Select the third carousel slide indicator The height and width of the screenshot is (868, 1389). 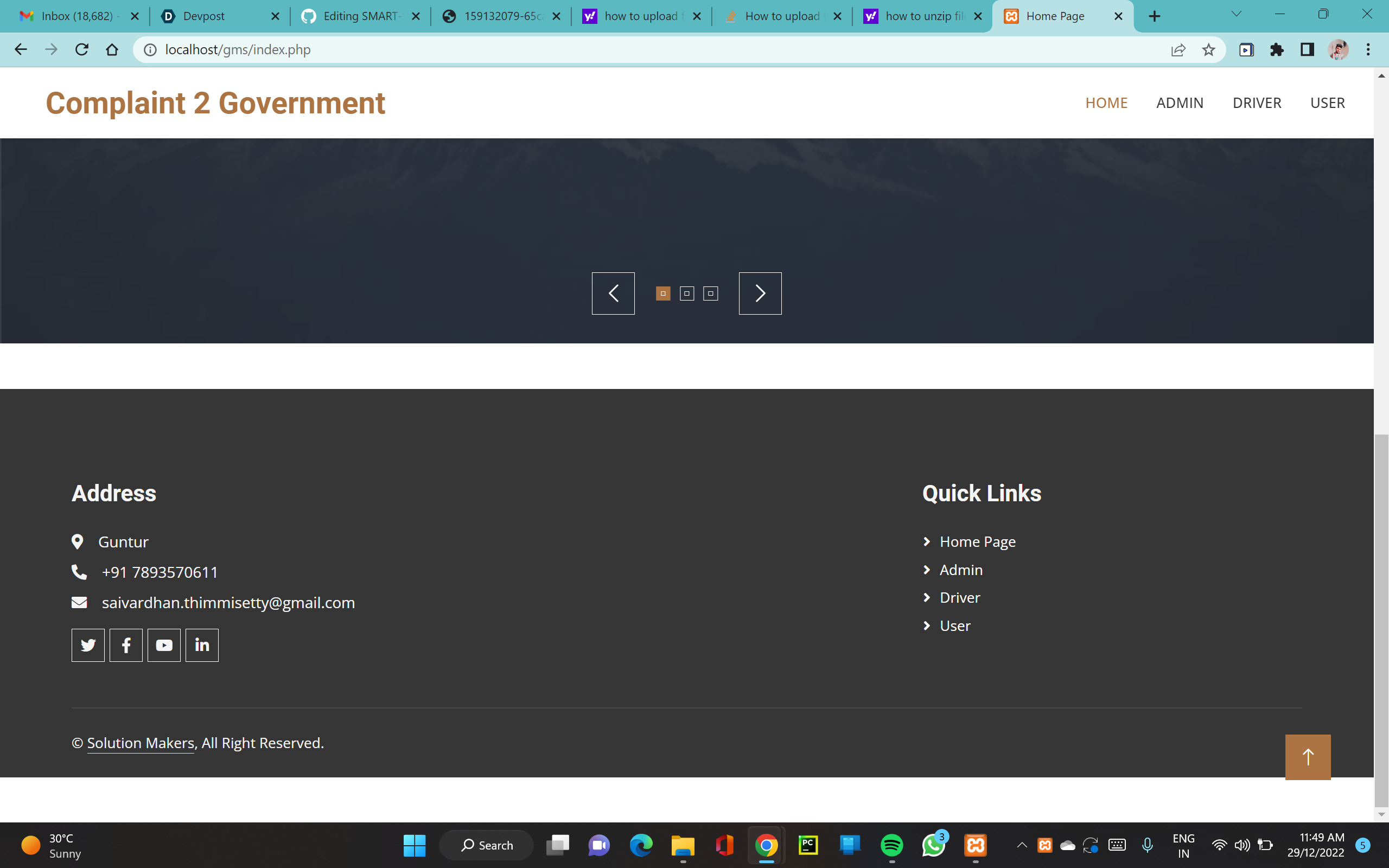point(710,293)
